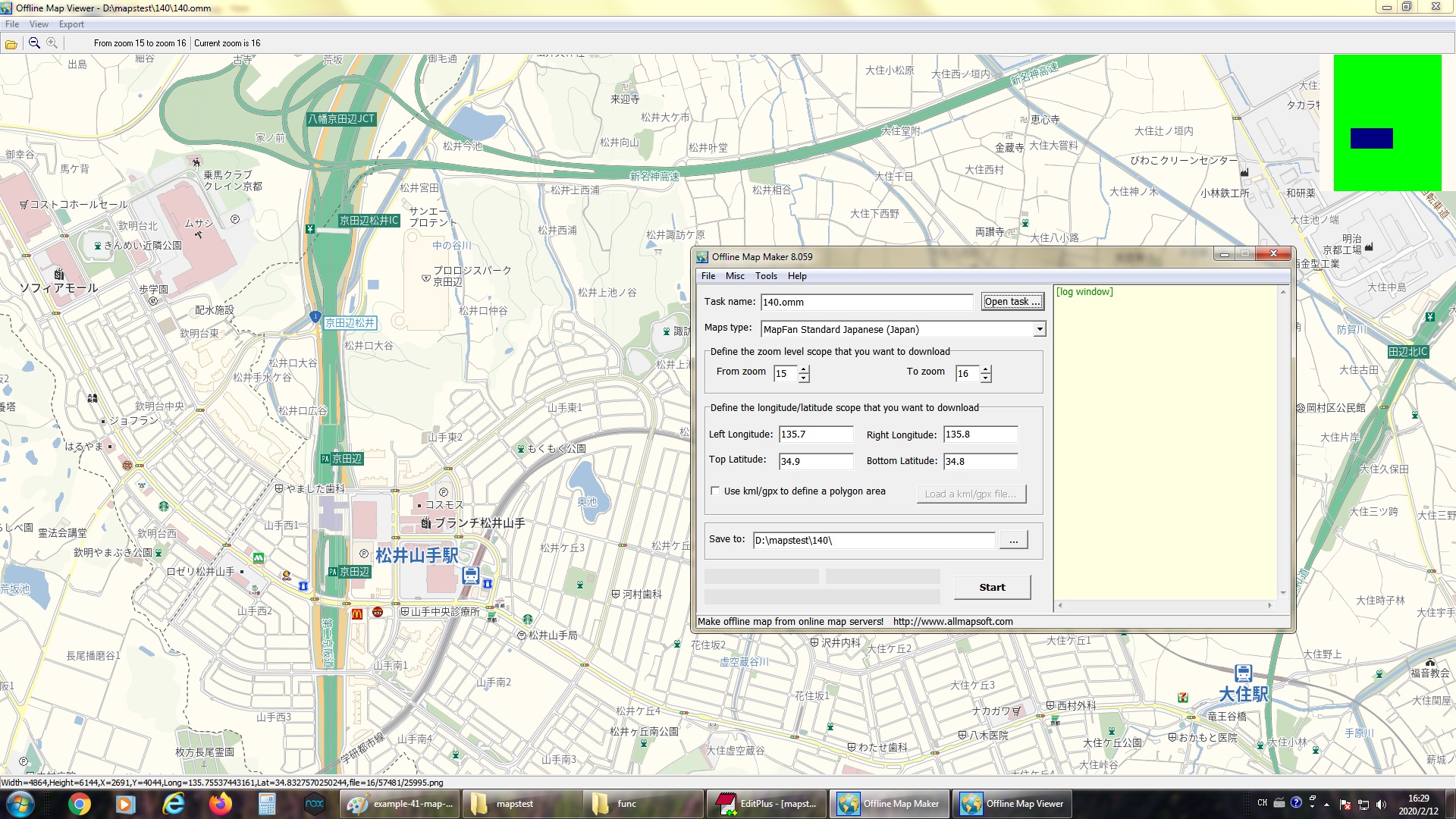This screenshot has width=1456, height=819.
Task: Click log window text area
Action: (1166, 441)
